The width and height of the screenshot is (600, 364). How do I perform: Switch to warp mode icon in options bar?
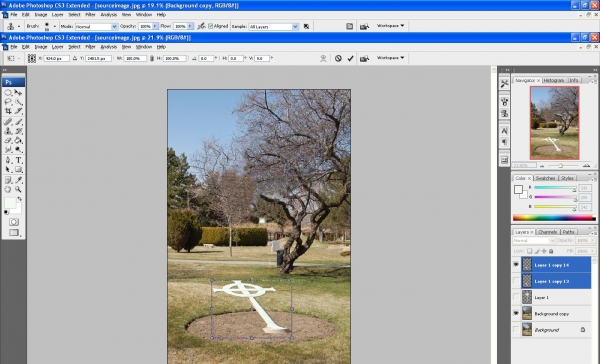tap(323, 58)
